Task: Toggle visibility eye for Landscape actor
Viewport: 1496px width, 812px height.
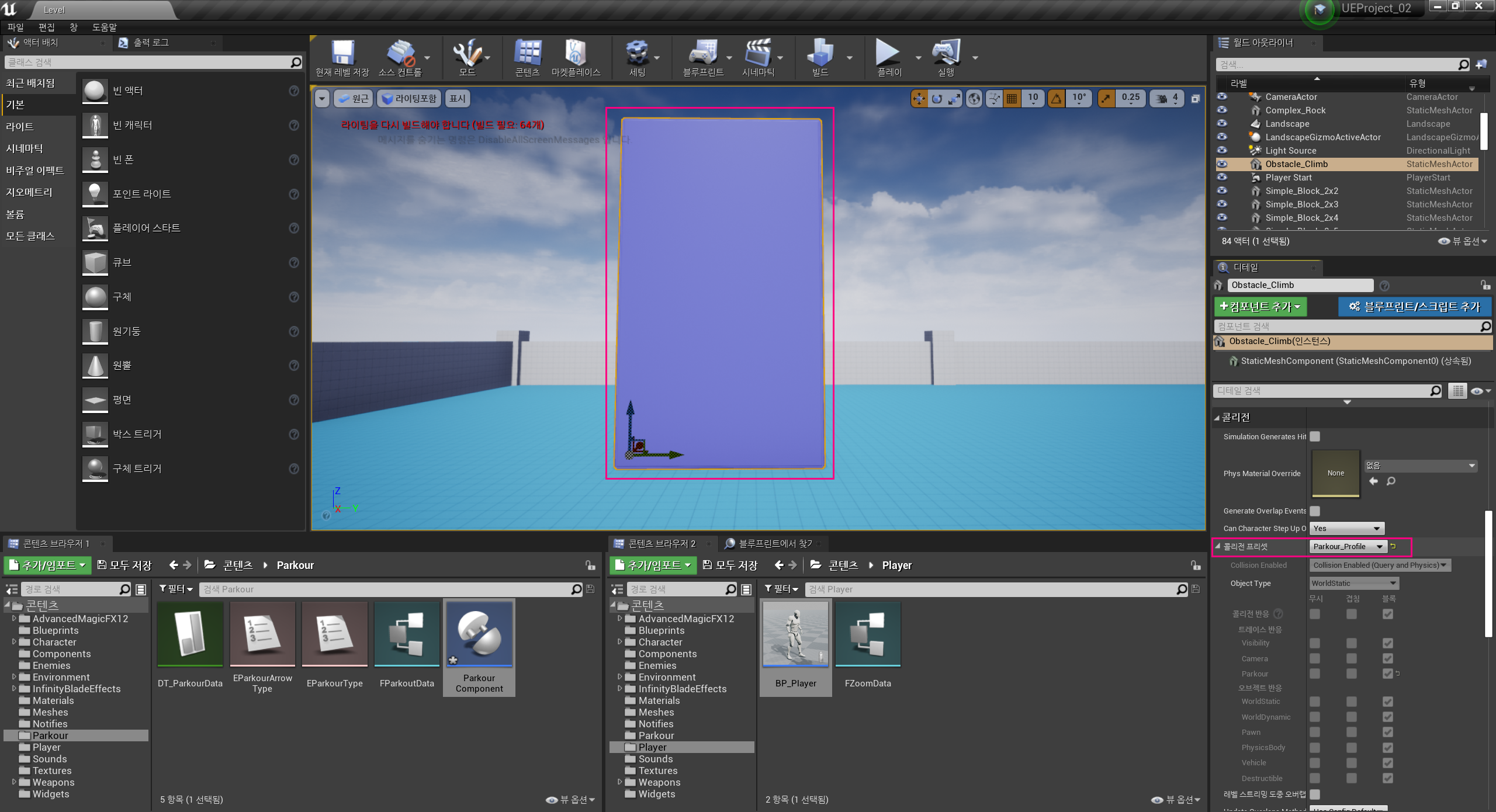Action: 1222,124
